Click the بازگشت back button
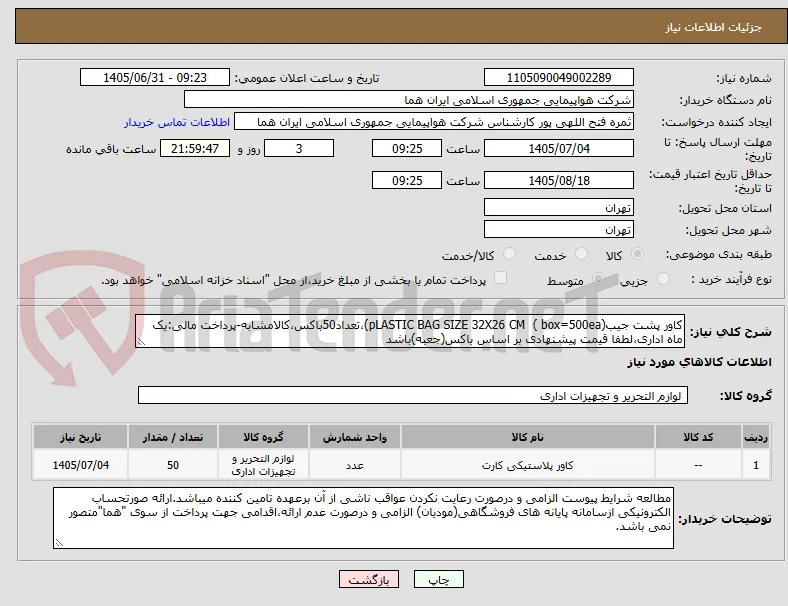The width and height of the screenshot is (788, 606). (369, 579)
